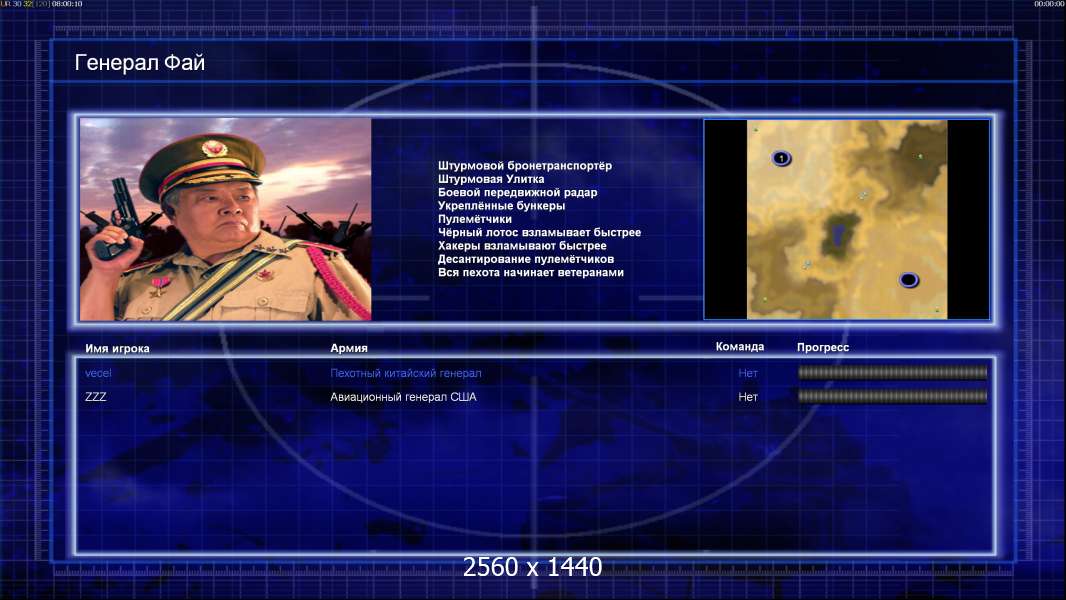Click the 'Команда' column header

(x=740, y=347)
